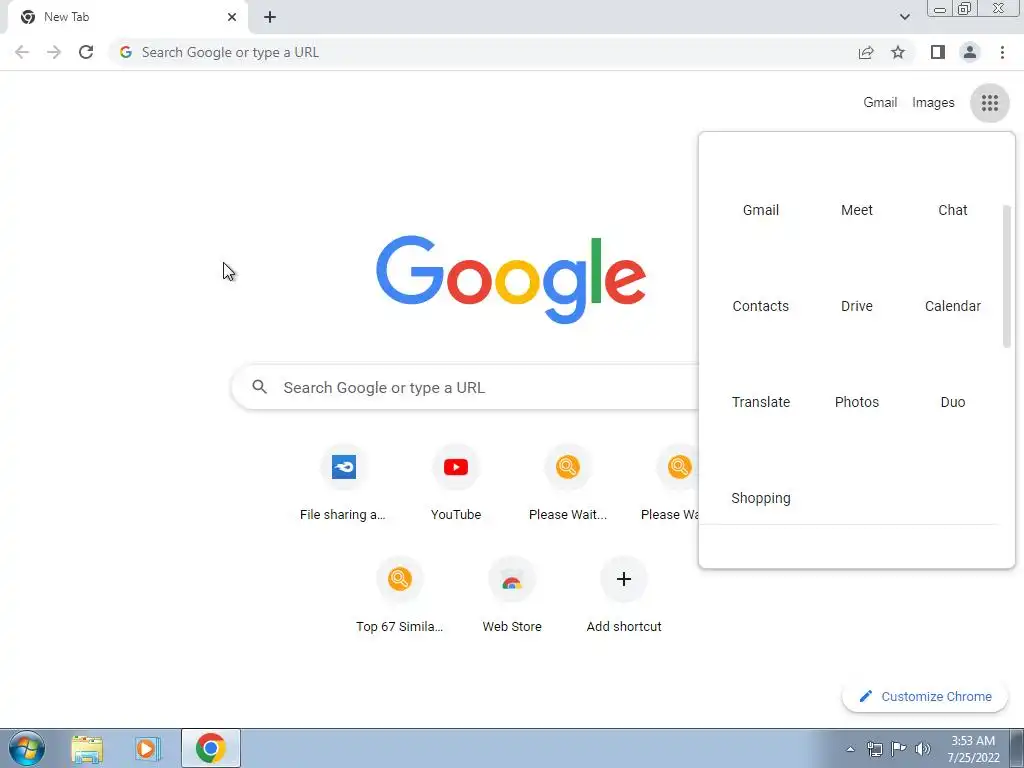Open the Top 67 Simila... shortcut
Viewport: 1024px width, 768px height.
pyautogui.click(x=400, y=596)
